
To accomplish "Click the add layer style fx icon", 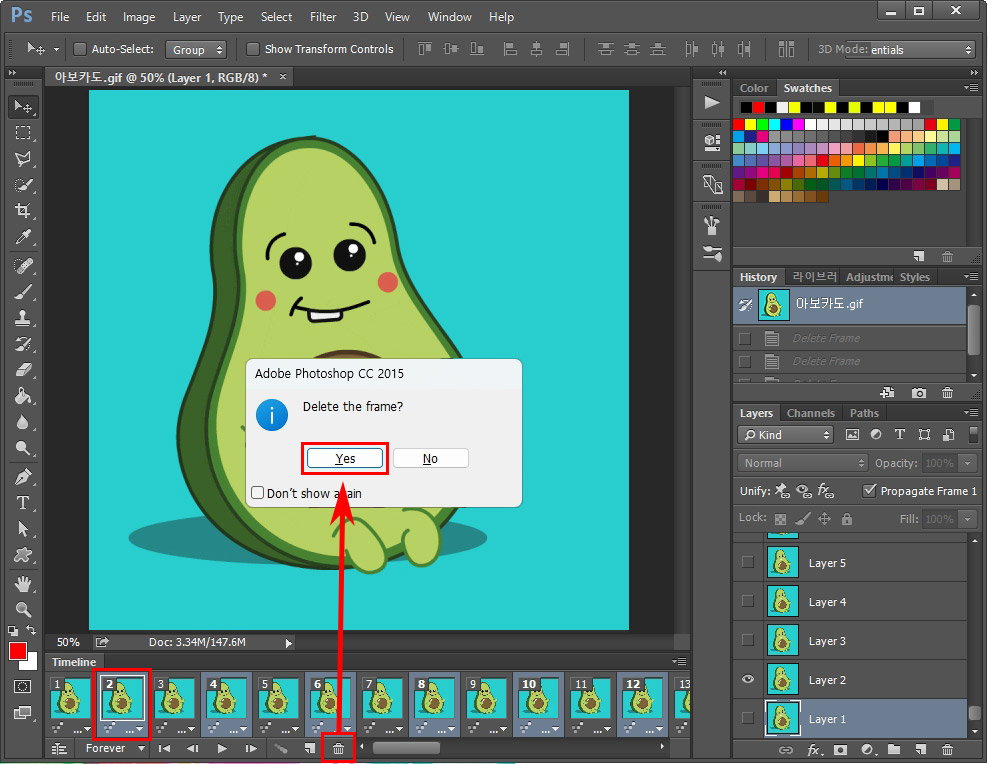I will (x=813, y=750).
